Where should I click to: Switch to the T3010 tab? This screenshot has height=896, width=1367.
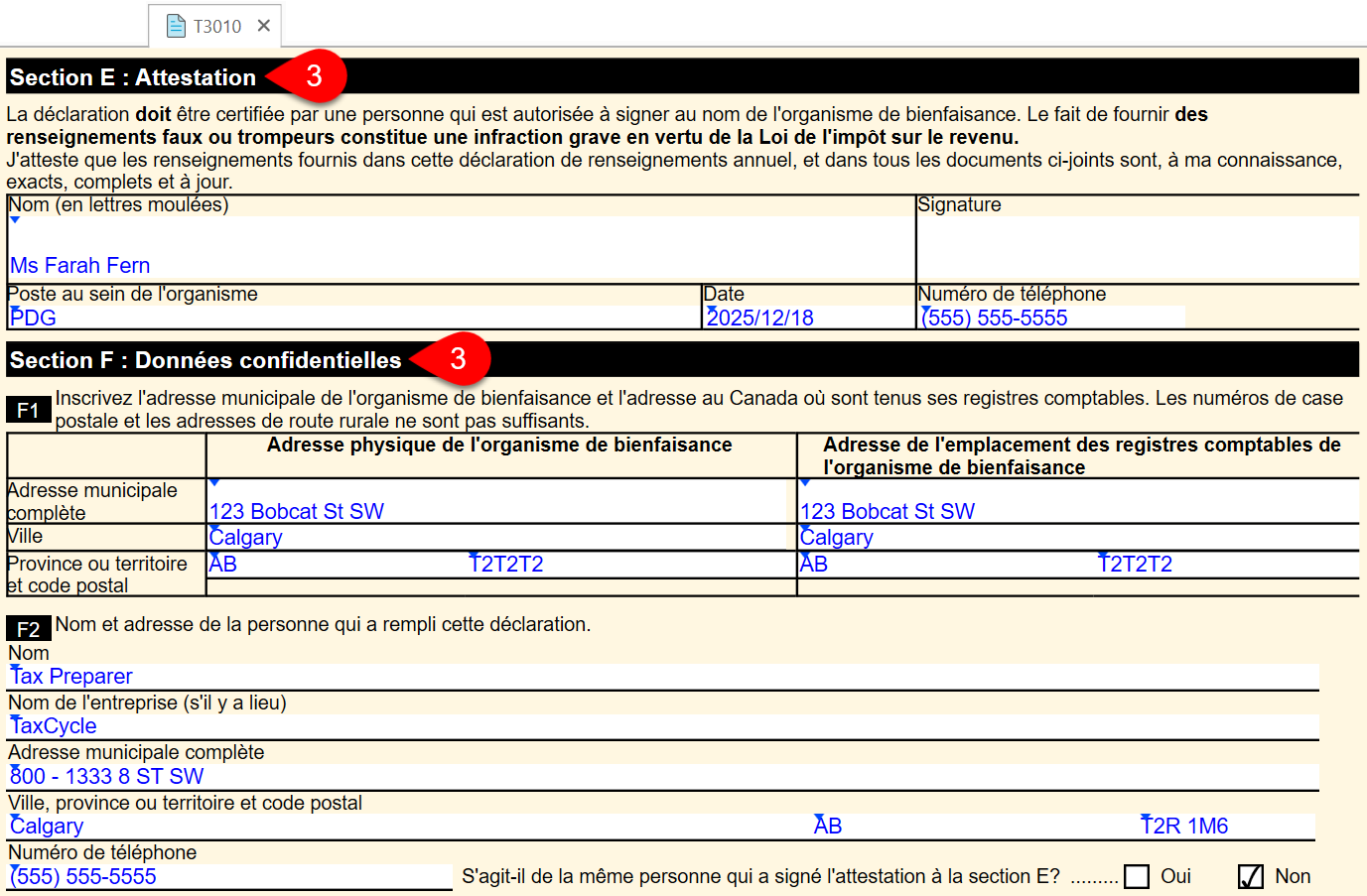216,27
